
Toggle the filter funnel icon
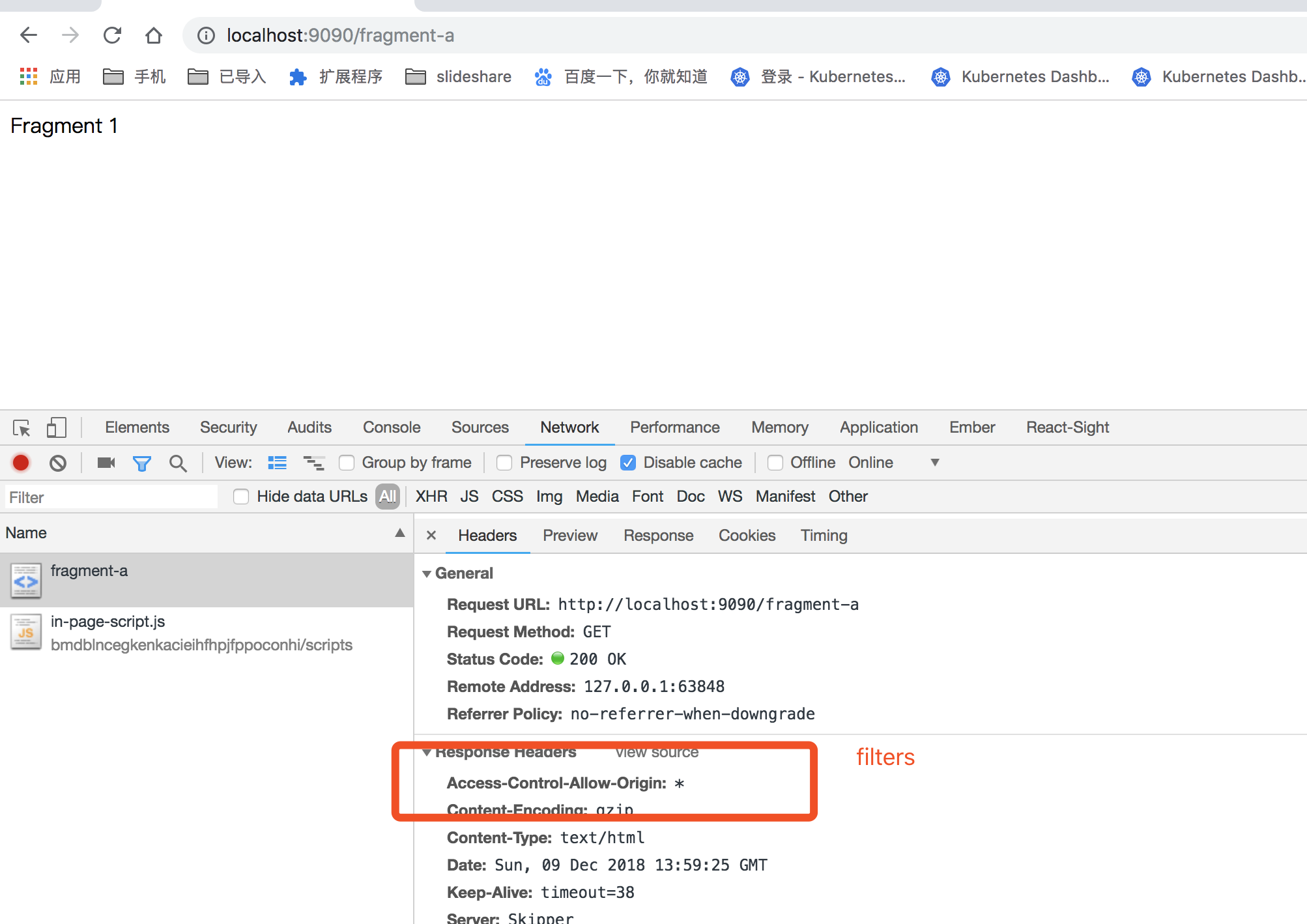[141, 463]
